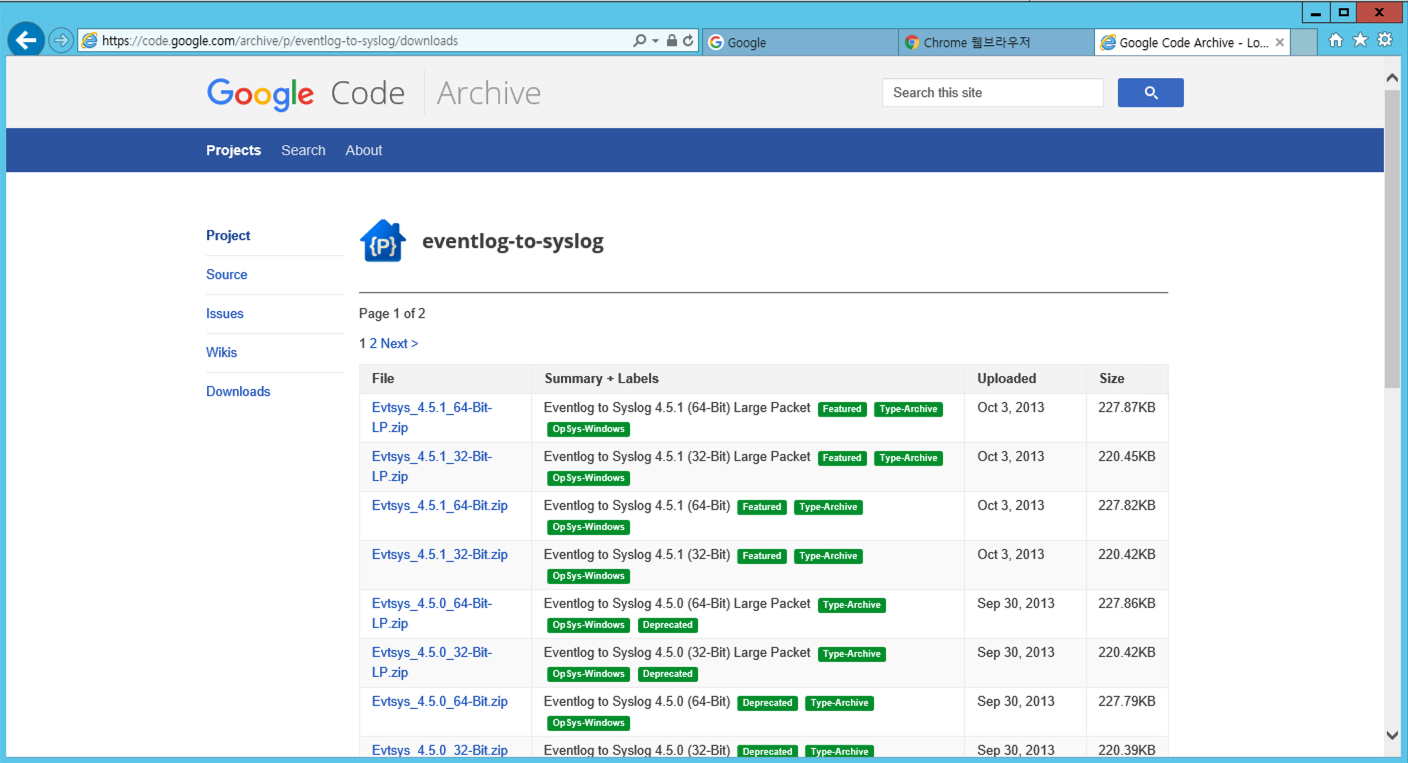
Task: Click the Page 1 of 2 text
Action: tap(392, 313)
